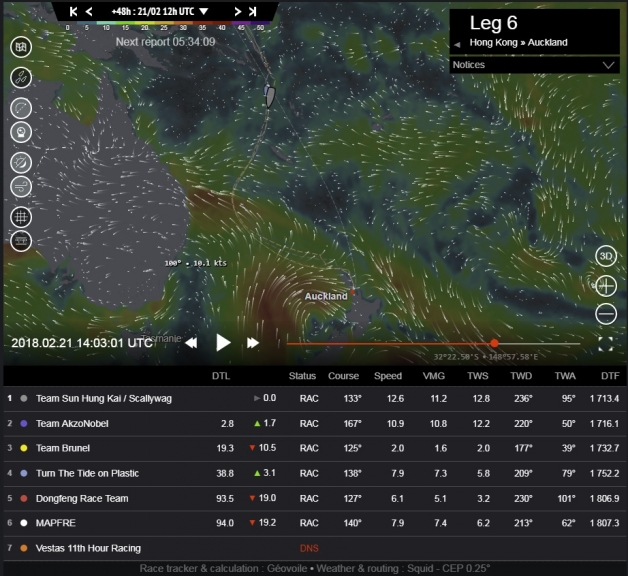The width and height of the screenshot is (628, 576).
Task: Sort by DTL column header
Action: coord(221,376)
